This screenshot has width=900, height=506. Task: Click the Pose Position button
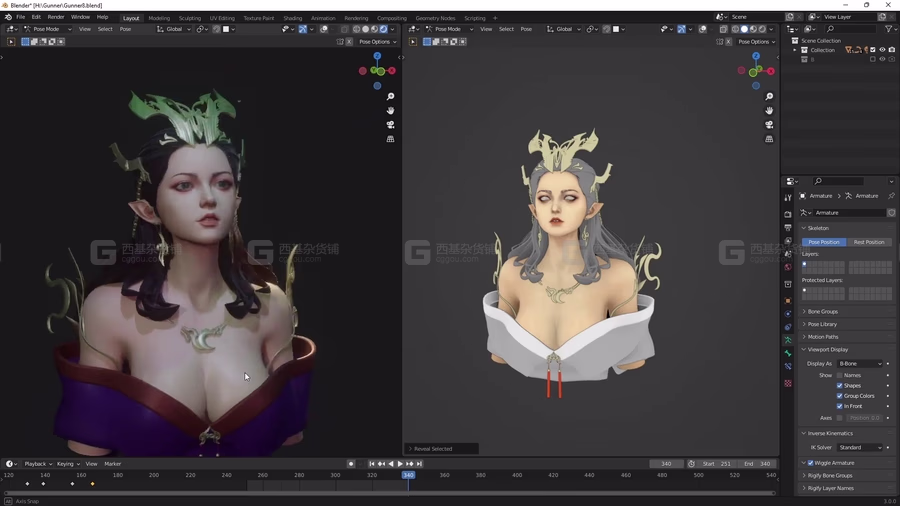824,242
